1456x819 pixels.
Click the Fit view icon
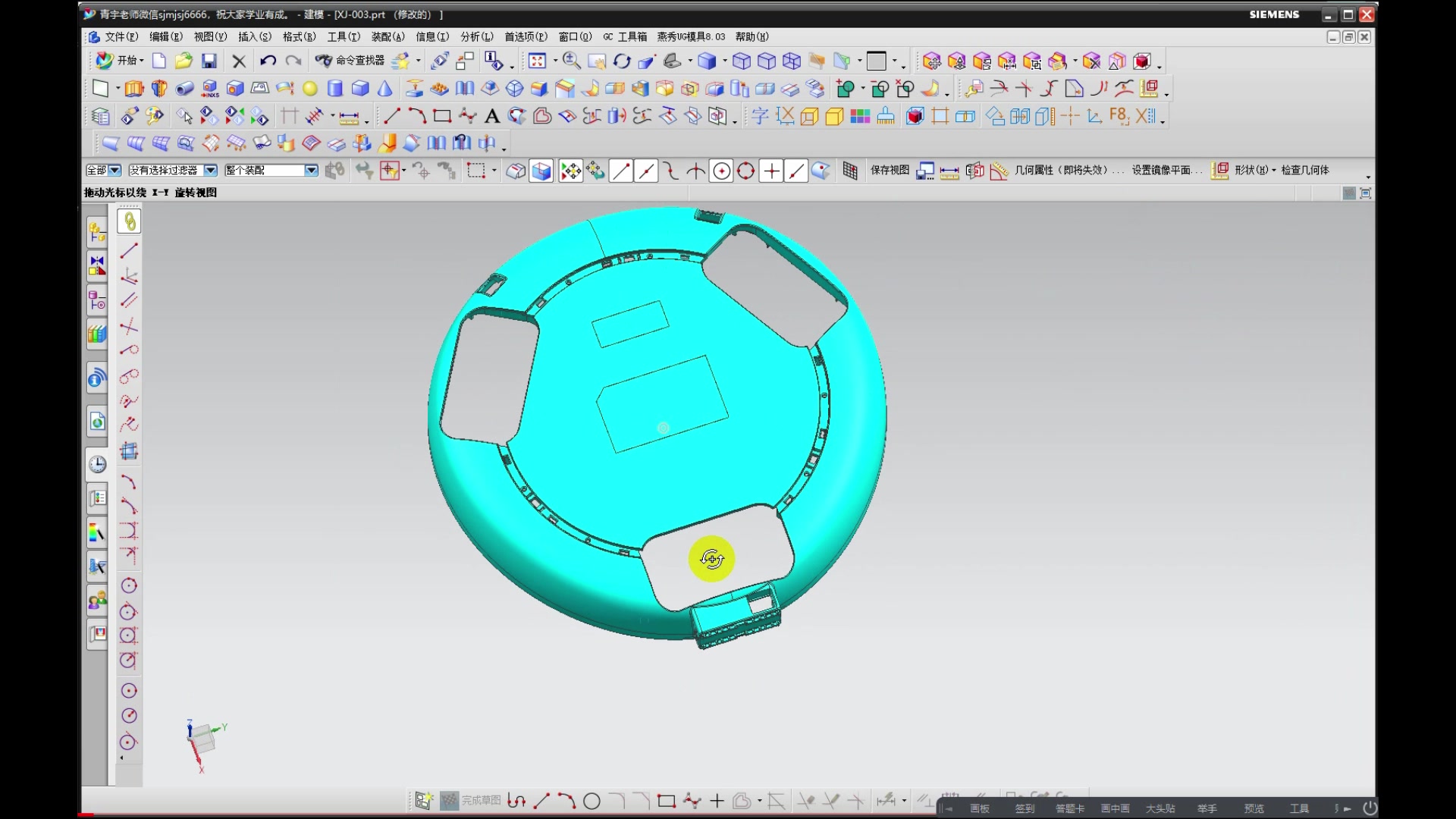[x=537, y=61]
